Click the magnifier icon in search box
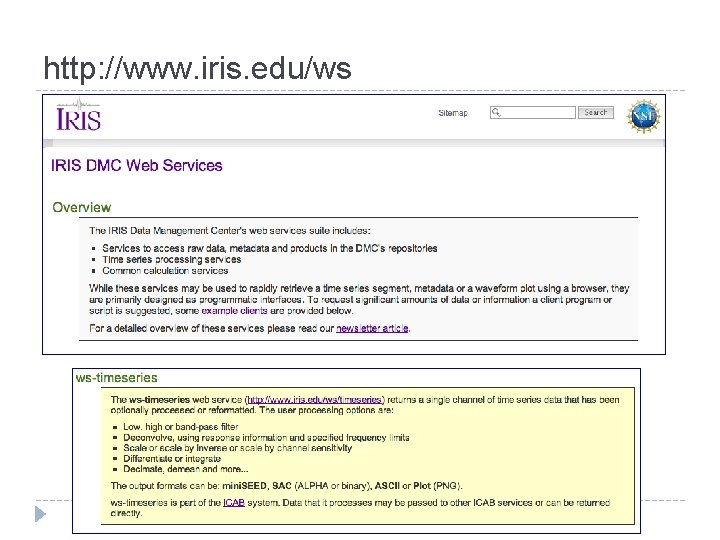This screenshot has width=720, height=540. (496, 112)
